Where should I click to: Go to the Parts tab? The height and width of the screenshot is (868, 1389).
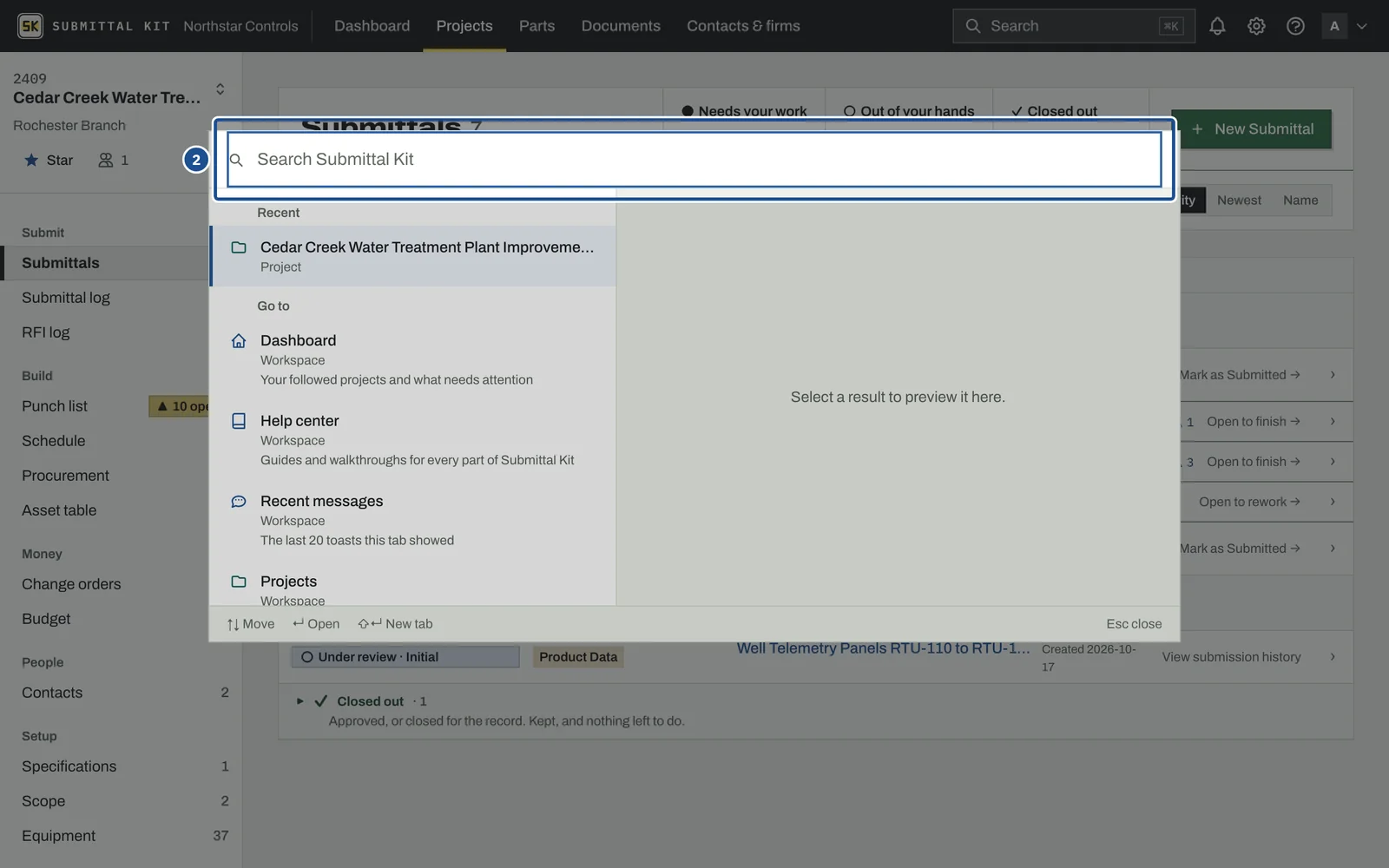coord(537,26)
